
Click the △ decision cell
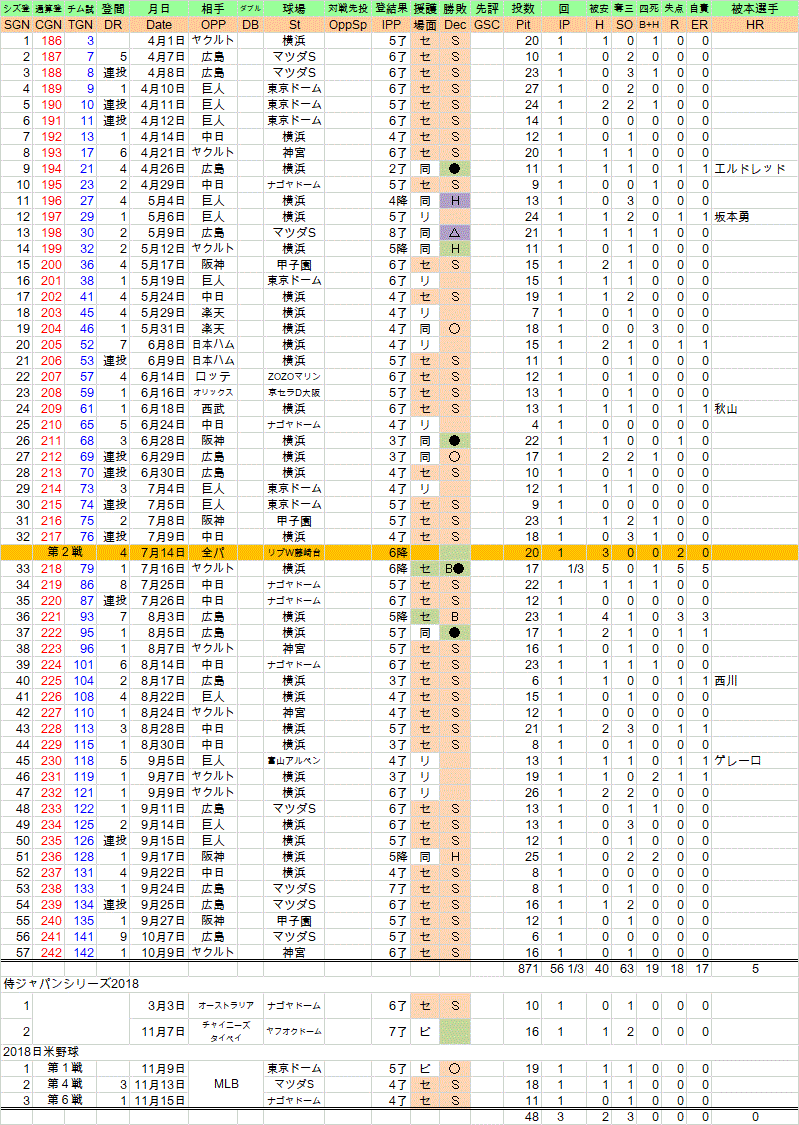click(x=455, y=232)
